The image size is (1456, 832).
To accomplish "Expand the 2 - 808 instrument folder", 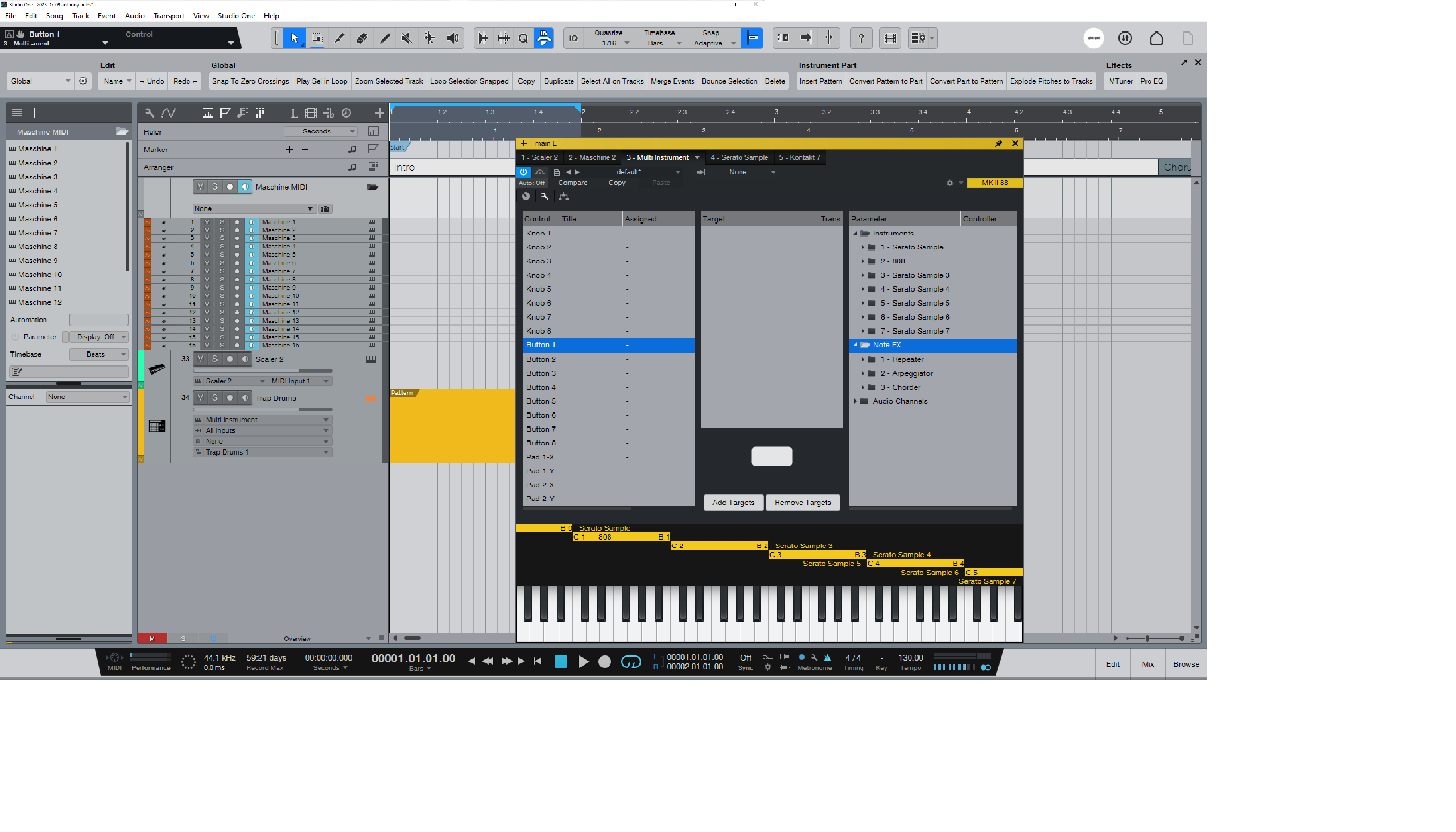I will pyautogui.click(x=863, y=261).
